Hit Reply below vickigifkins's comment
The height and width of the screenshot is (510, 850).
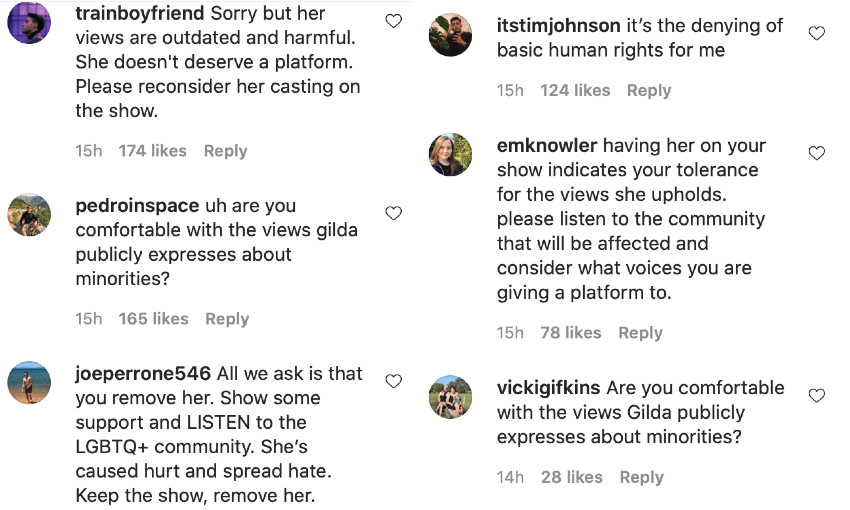click(641, 478)
